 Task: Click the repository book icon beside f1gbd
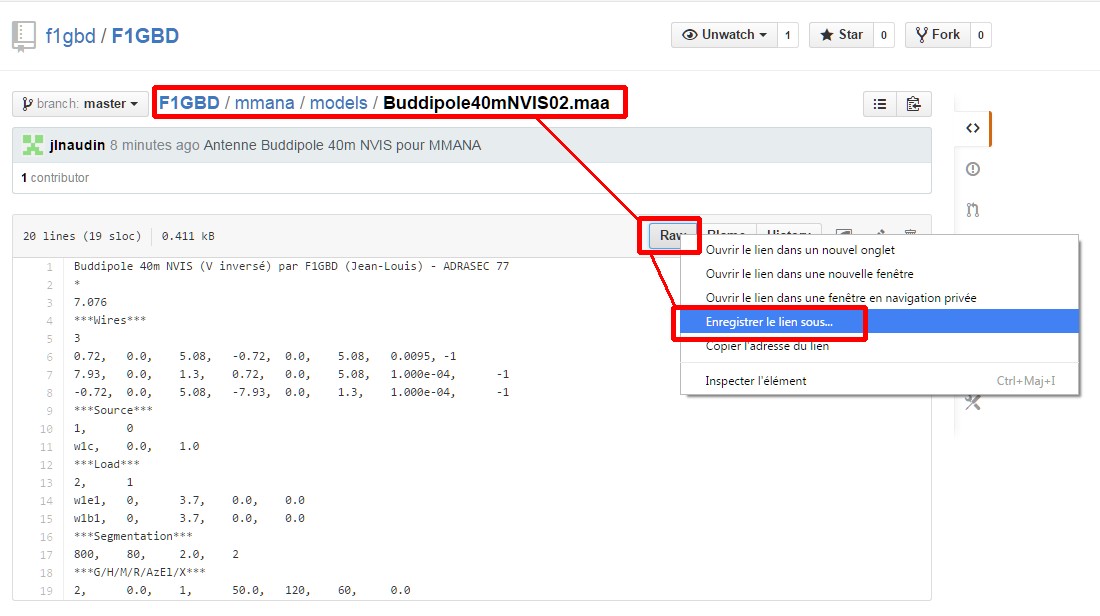[23, 36]
